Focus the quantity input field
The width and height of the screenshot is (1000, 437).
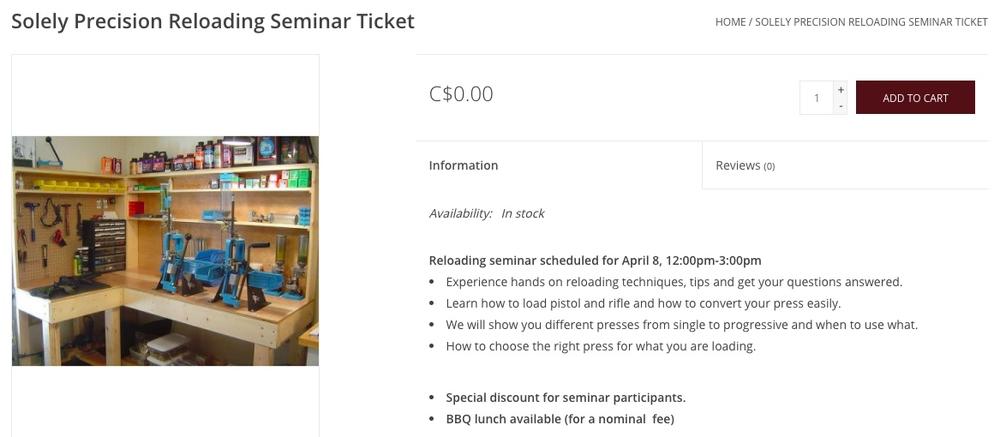coord(817,98)
